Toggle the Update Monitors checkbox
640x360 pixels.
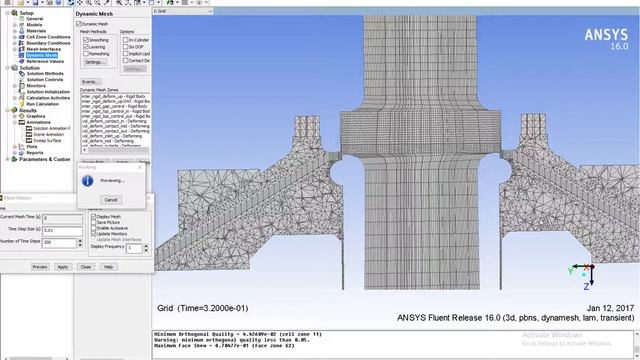[93, 234]
